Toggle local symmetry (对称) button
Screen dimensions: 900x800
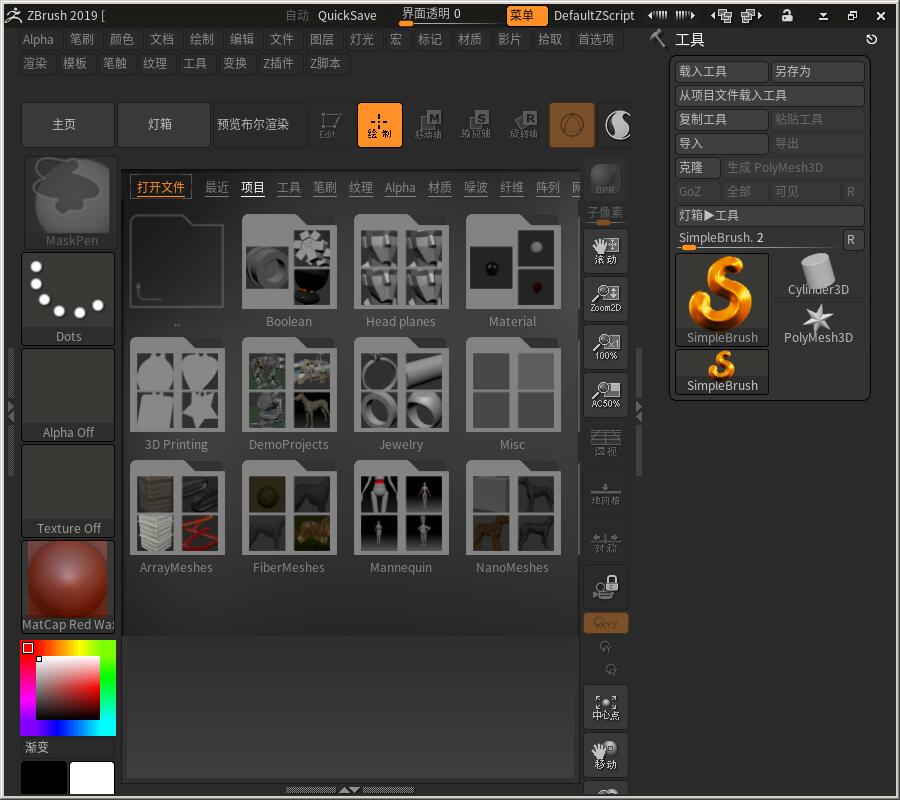click(x=606, y=541)
